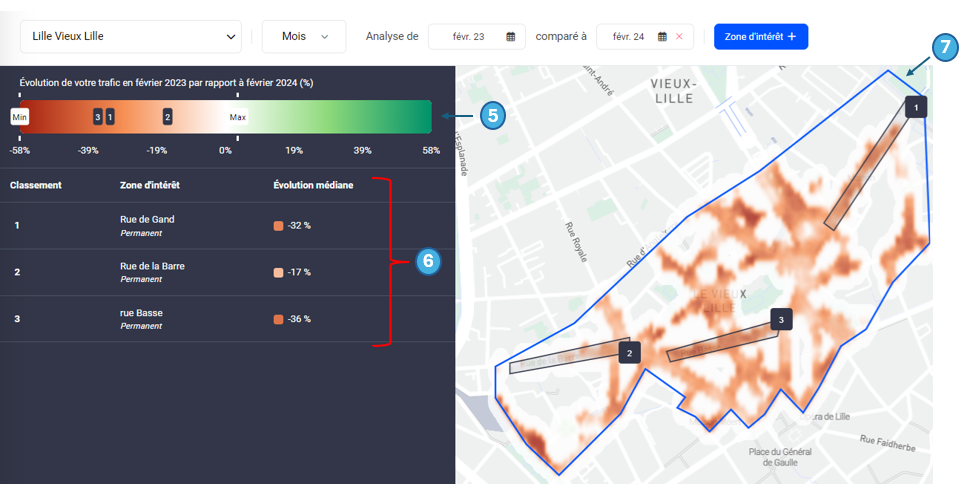Screen dimensions: 961x484
Task: Click the Zone d'intérêt + button
Action: [x=760, y=37]
